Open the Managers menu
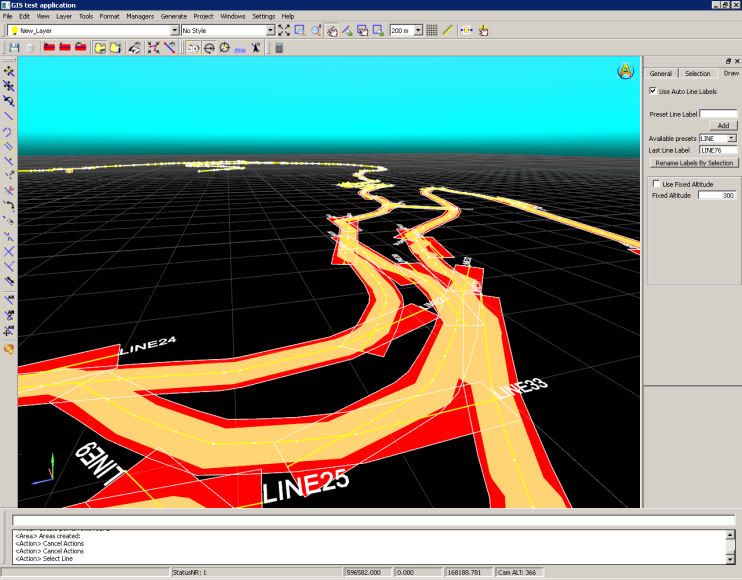This screenshot has width=742, height=580. coord(140,17)
